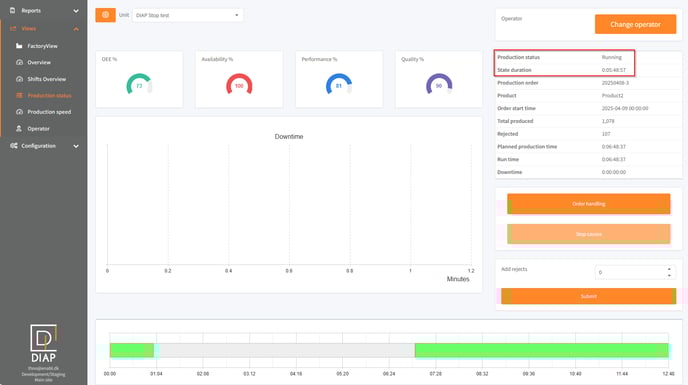Click the Availability % gauge showing 100

(x=239, y=84)
